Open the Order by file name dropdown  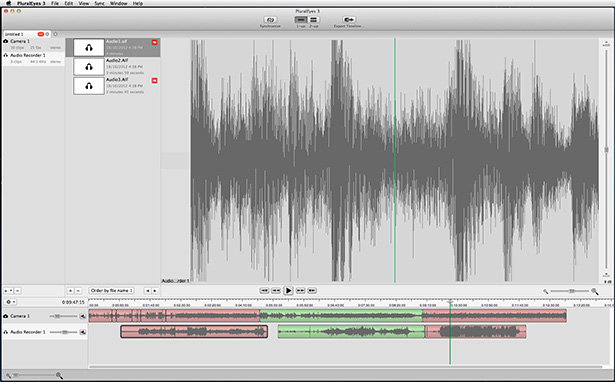pyautogui.click(x=111, y=291)
